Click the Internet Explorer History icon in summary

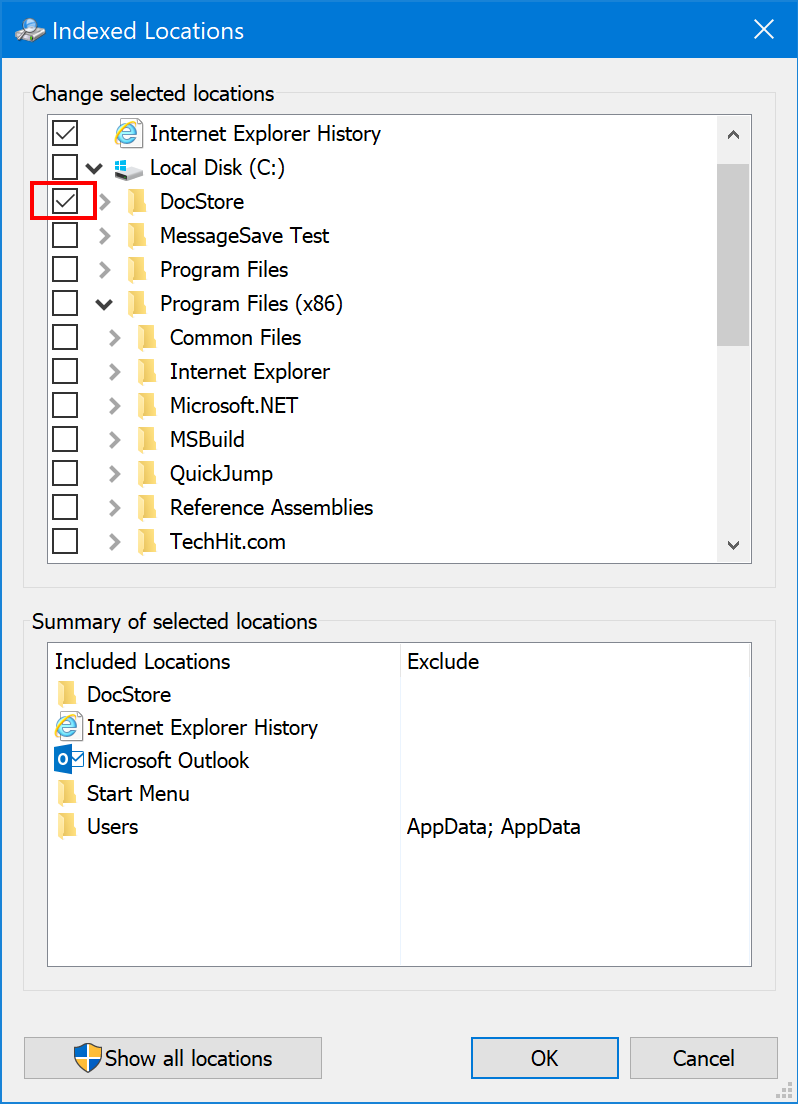68,727
